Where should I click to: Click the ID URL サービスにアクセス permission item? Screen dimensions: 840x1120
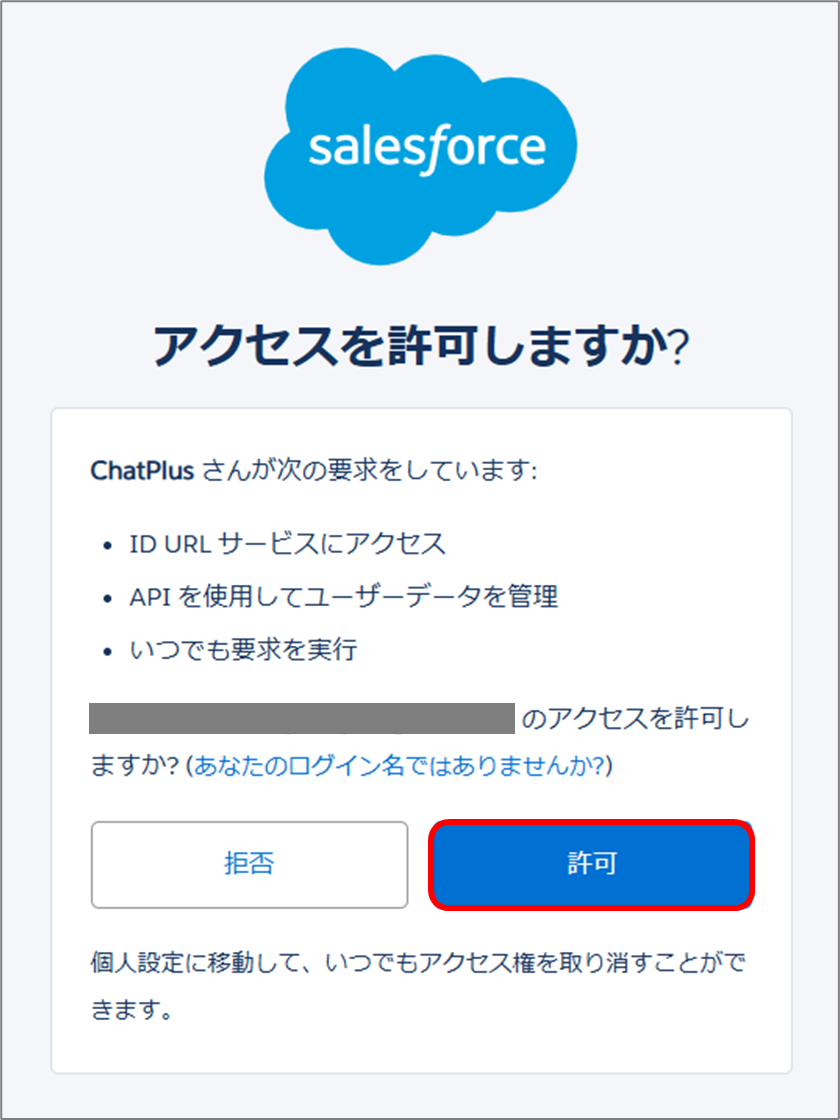[287, 544]
